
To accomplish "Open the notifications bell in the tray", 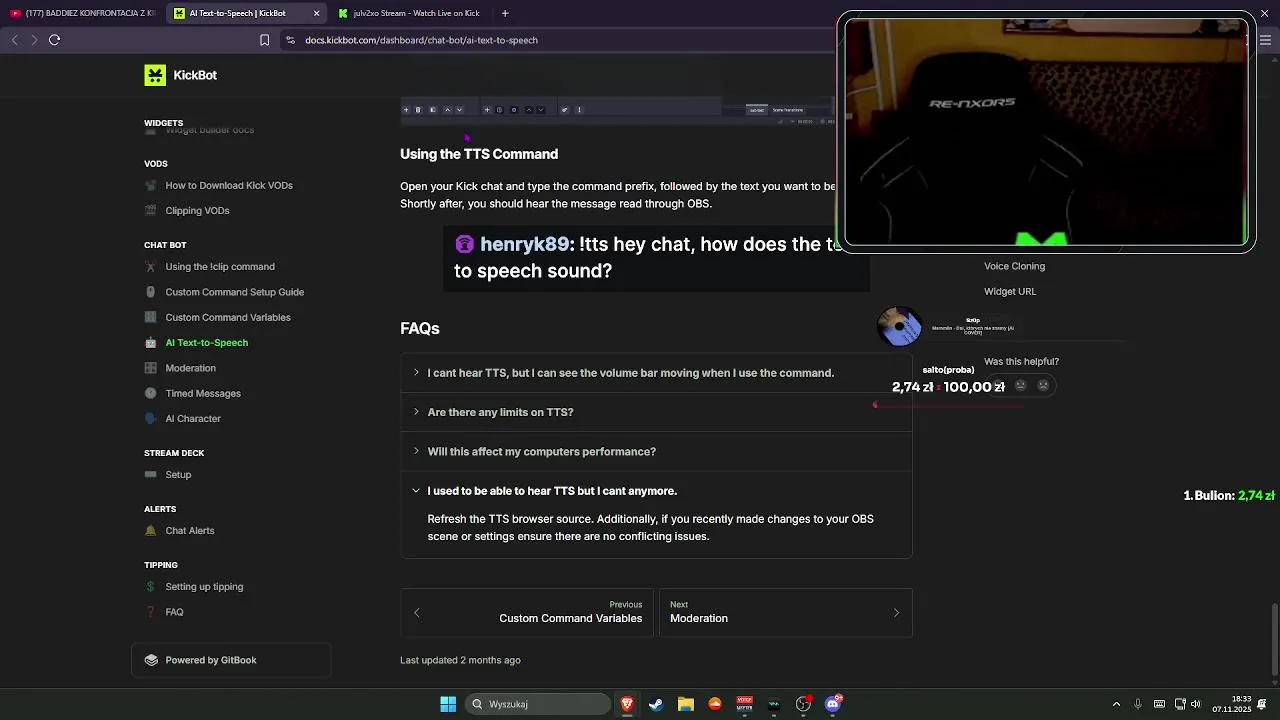I will (x=1263, y=704).
